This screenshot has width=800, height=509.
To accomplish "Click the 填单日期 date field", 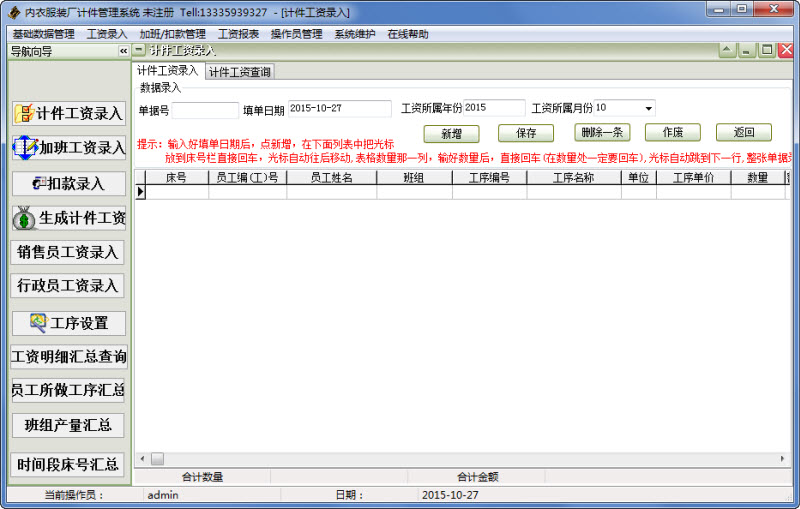I will tap(340, 109).
